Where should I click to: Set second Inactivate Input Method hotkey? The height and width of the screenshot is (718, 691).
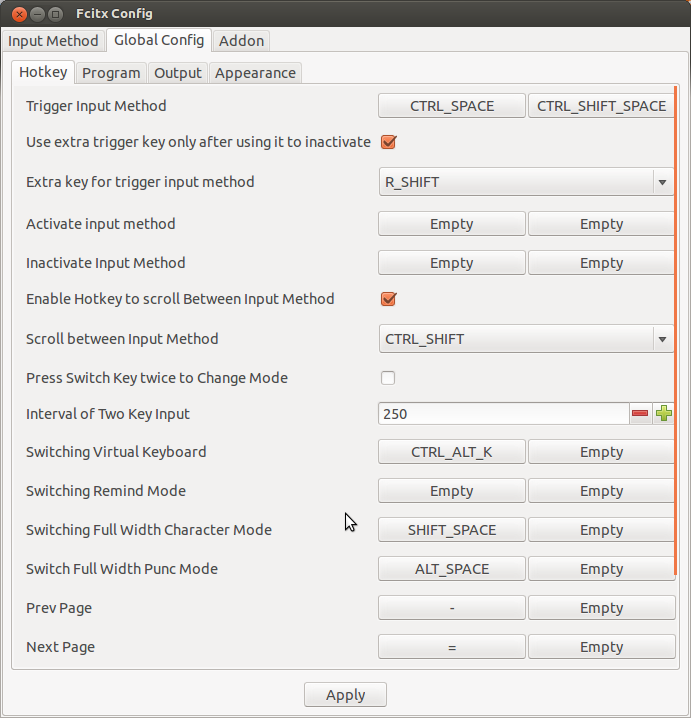pos(601,262)
